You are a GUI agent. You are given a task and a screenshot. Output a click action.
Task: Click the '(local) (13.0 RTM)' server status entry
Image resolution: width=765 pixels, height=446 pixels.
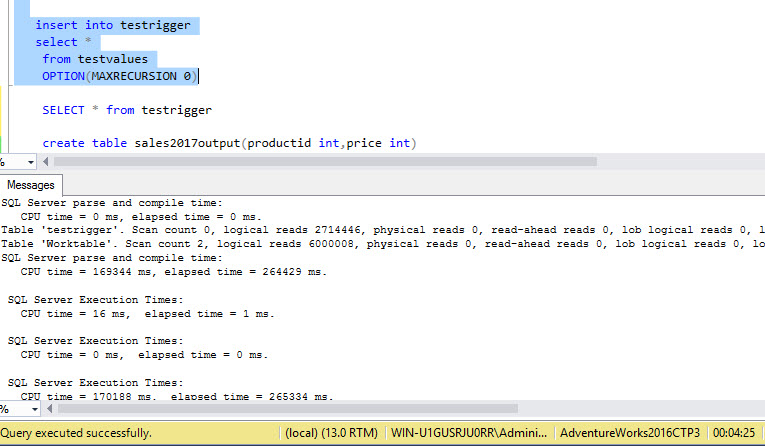331,433
